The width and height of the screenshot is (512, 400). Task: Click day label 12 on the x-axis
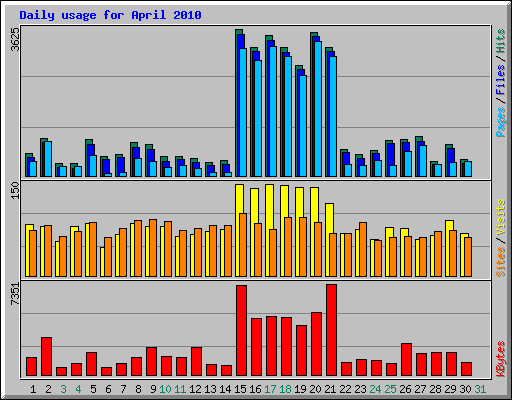pyautogui.click(x=195, y=389)
